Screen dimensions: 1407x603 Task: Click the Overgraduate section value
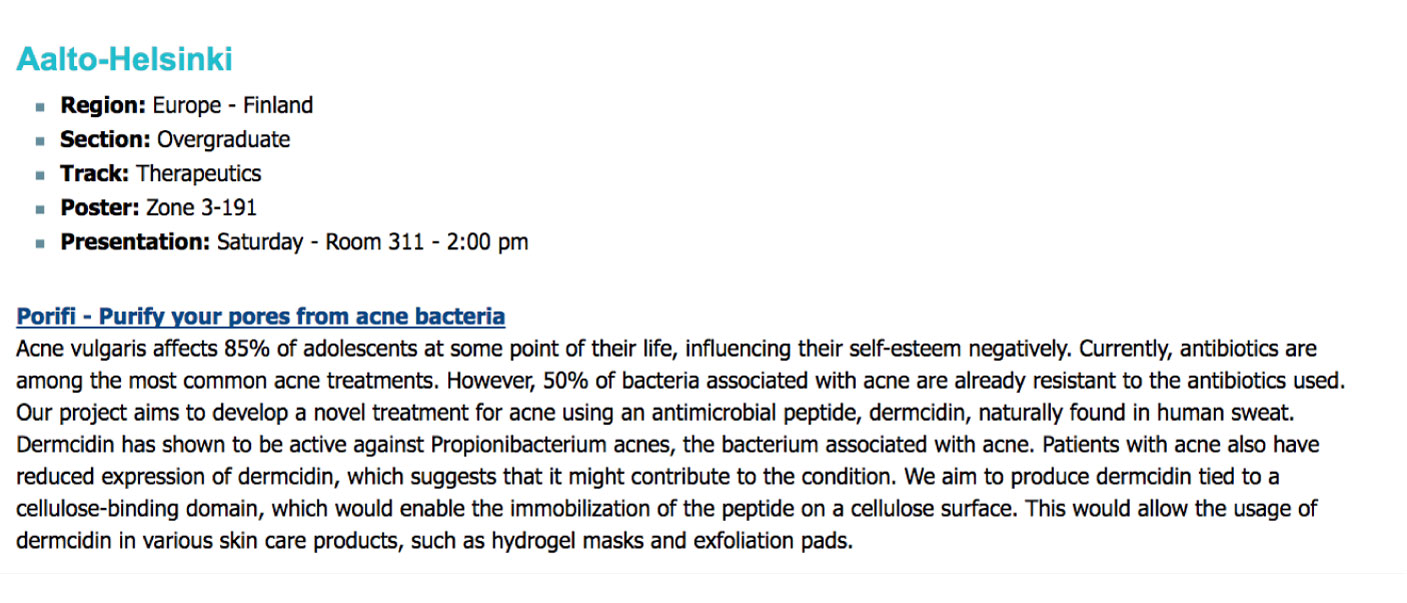pos(224,139)
